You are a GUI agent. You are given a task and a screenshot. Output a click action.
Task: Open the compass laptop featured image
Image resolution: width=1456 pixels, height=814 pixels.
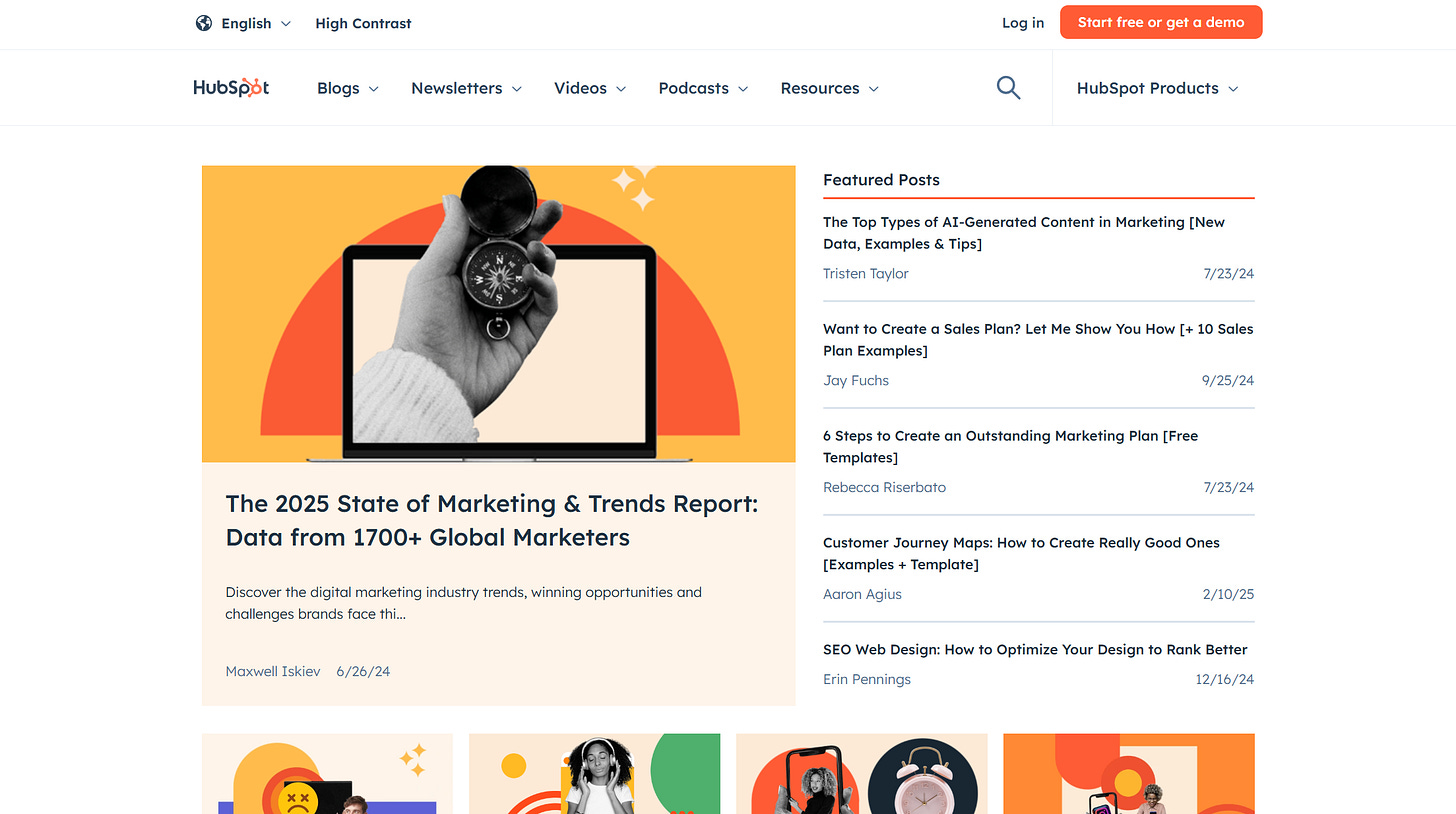499,314
